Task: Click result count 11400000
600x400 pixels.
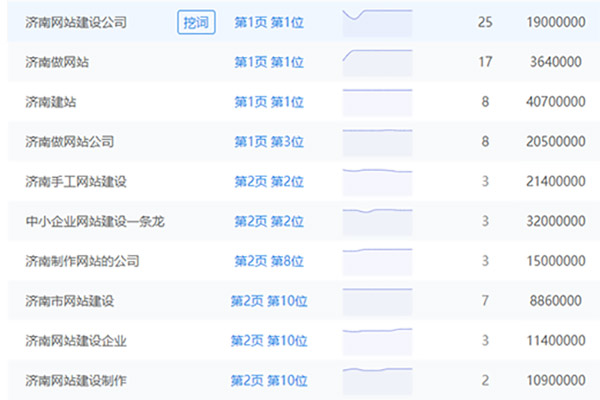Action: (x=556, y=341)
